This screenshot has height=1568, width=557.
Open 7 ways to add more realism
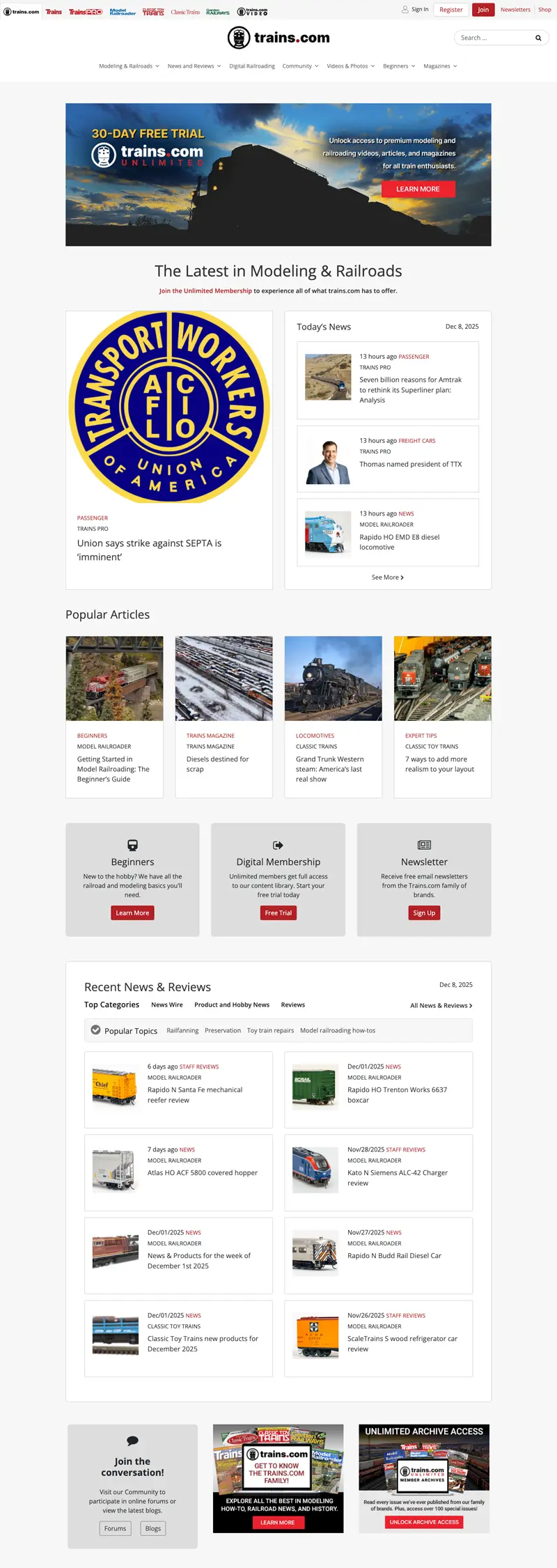click(x=439, y=764)
